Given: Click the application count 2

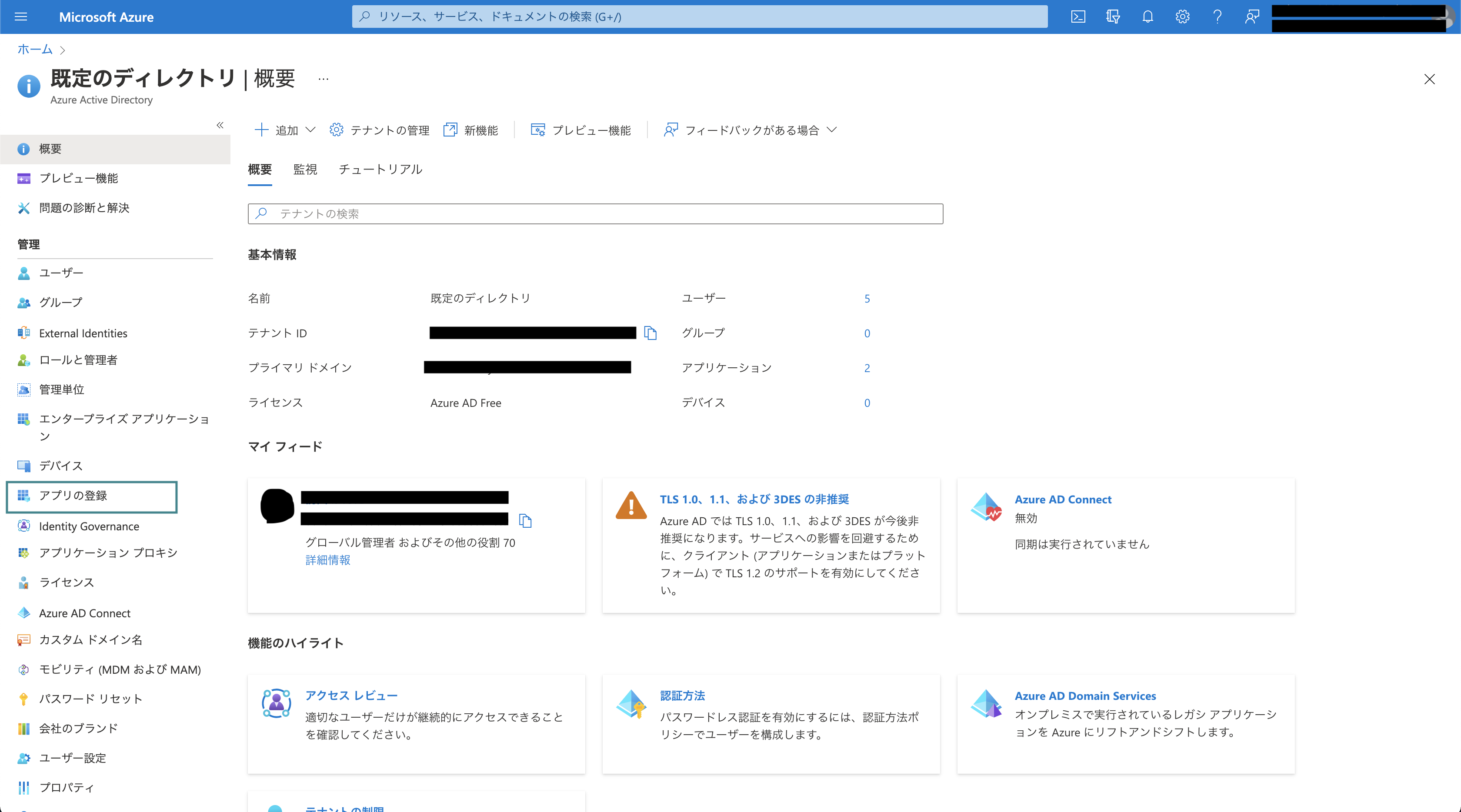Looking at the screenshot, I should tap(867, 369).
